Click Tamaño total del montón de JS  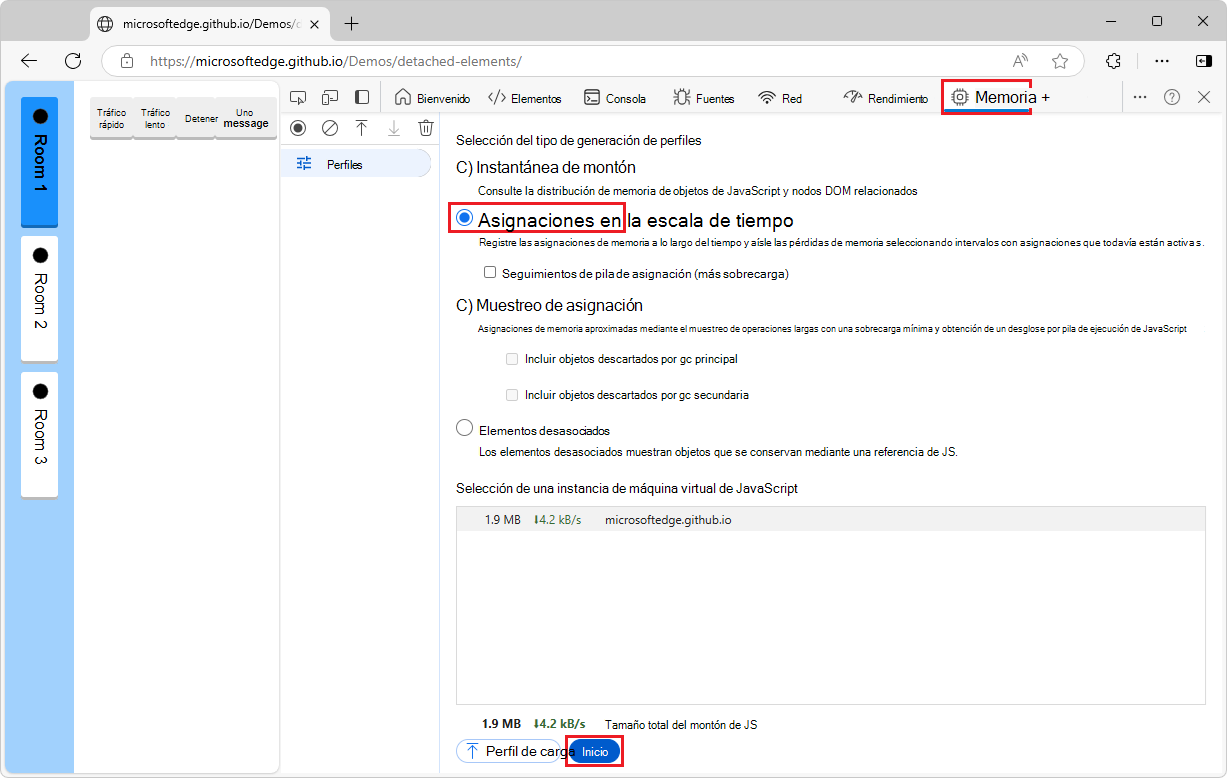[x=682, y=725]
